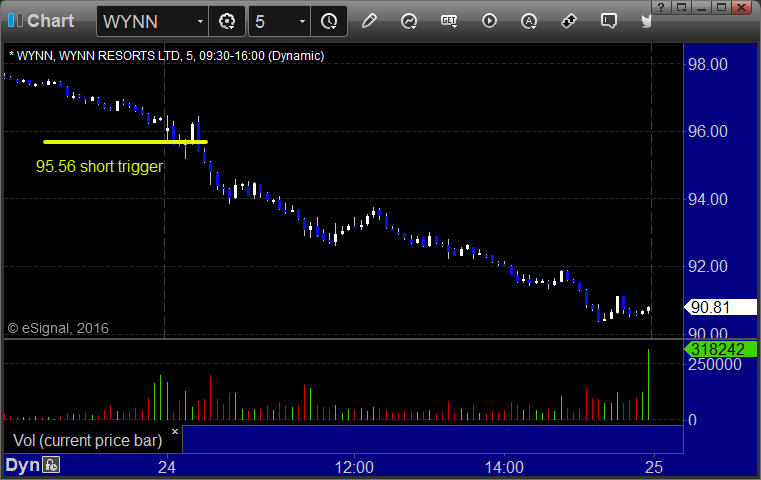
Task: Start bar replay play button
Action: (489, 21)
